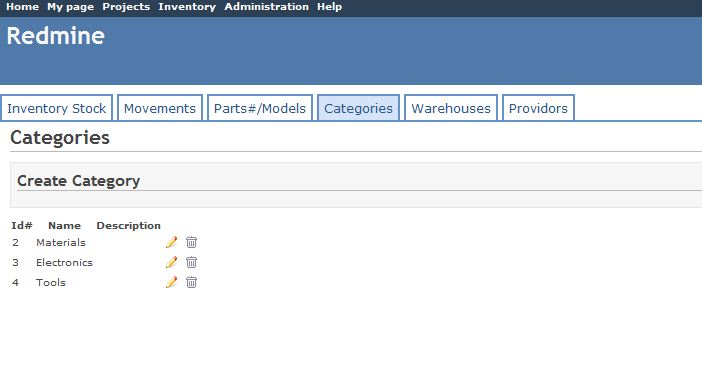
Task: Open Inventory in top menu
Action: (x=187, y=7)
